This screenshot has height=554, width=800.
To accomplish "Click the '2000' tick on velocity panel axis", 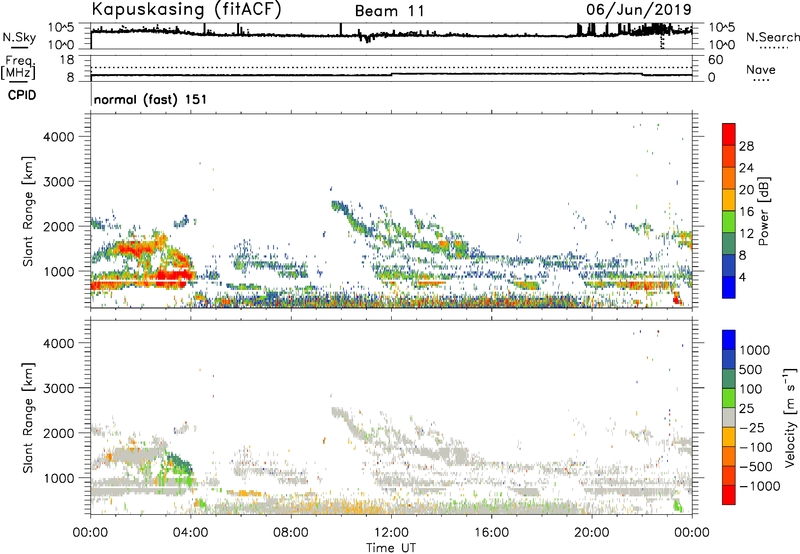I will point(59,433).
